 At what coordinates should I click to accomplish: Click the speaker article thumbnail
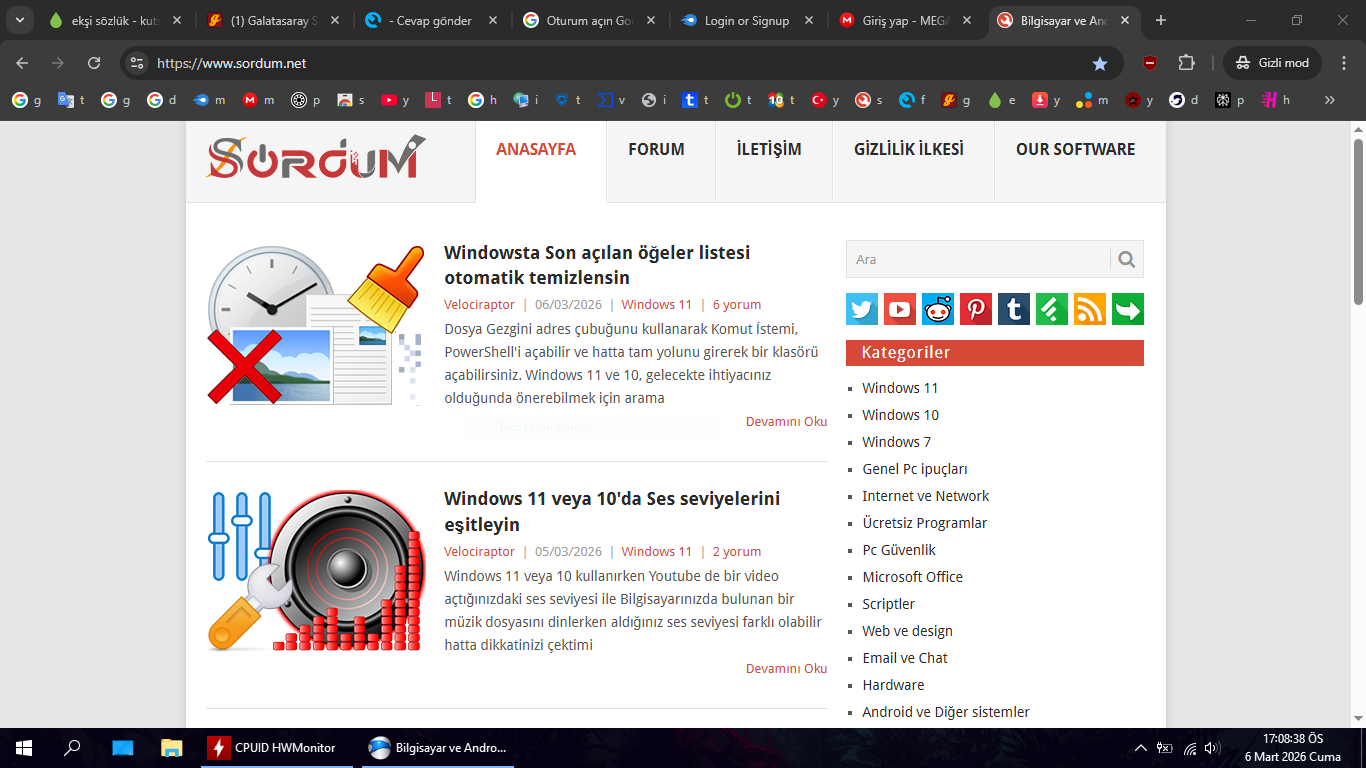(x=316, y=570)
